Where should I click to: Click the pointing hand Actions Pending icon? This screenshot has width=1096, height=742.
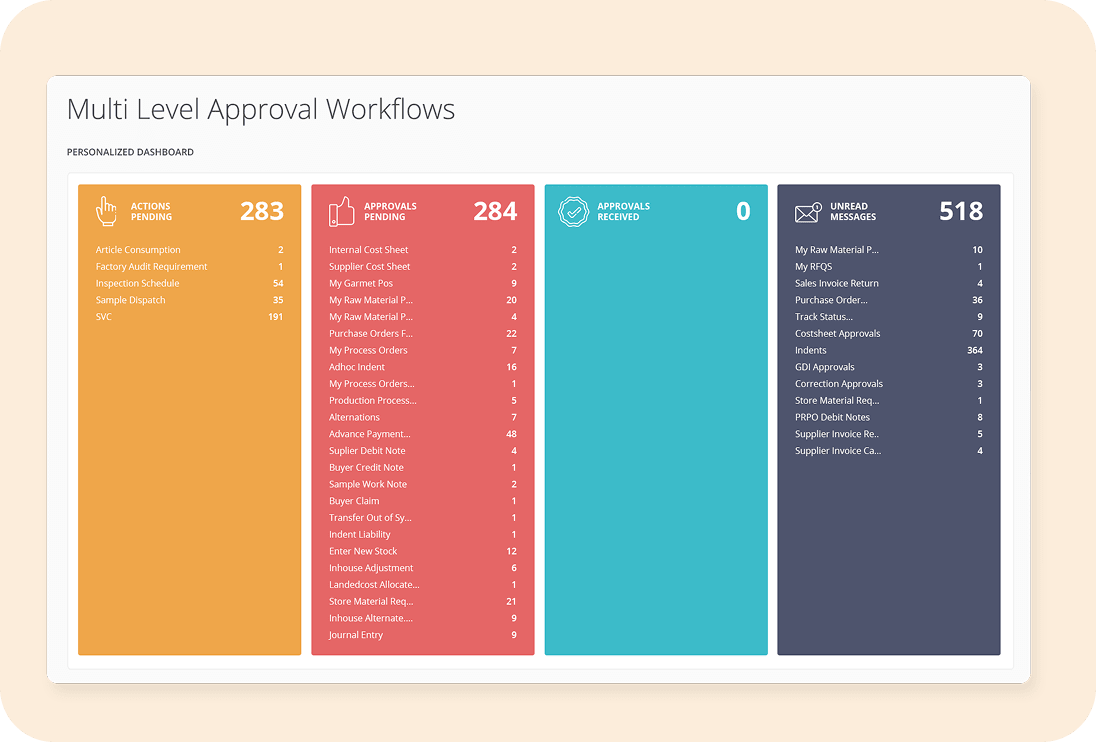[106, 211]
